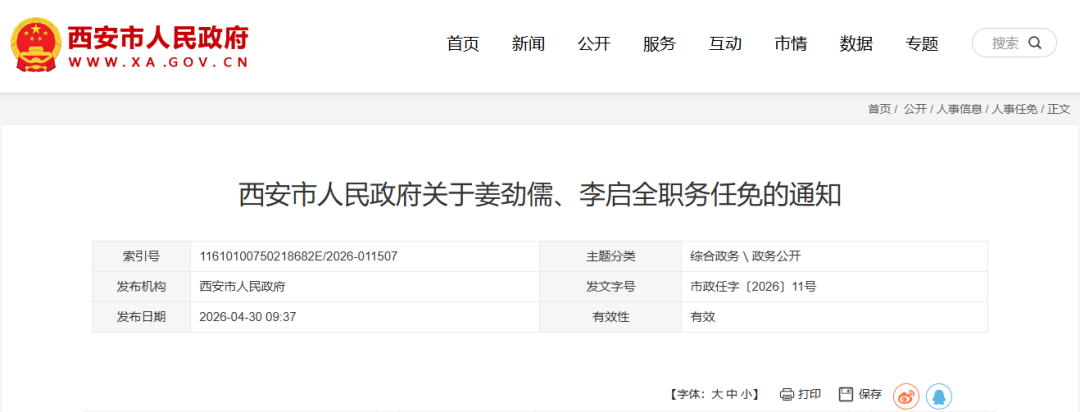The height and width of the screenshot is (412, 1080).
Task: Click the national emblem logo
Action: point(34,44)
